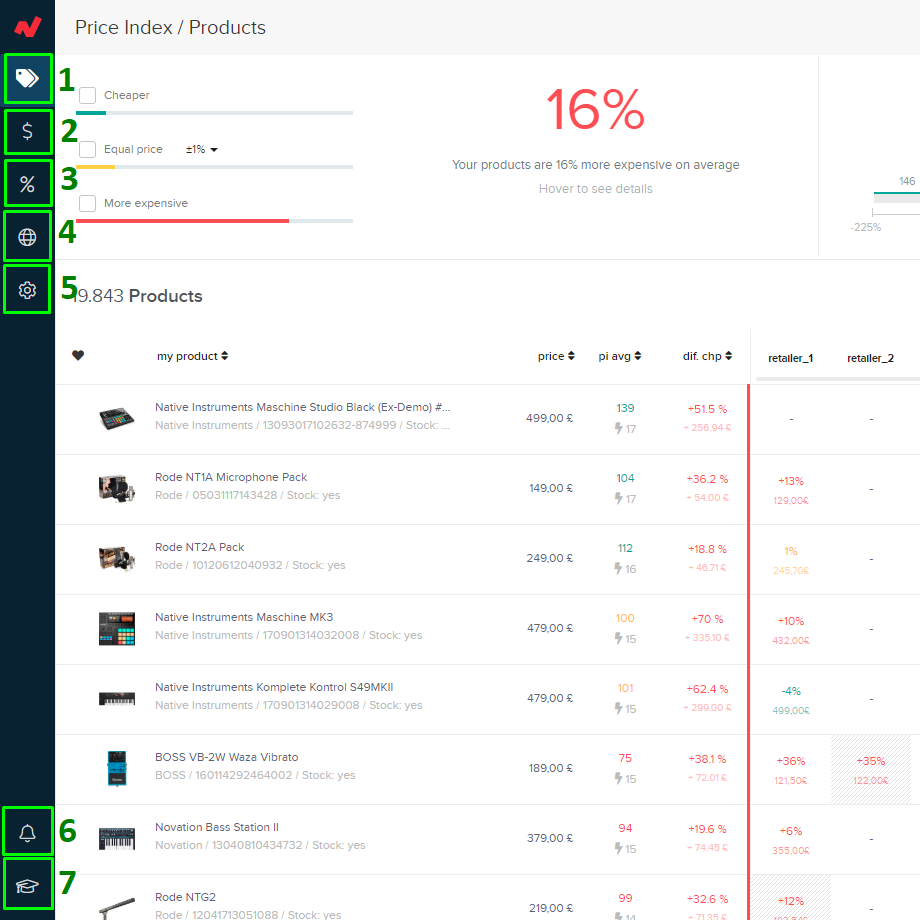The height and width of the screenshot is (920, 920).
Task: Click the lightning icon in the Komplete Kontrol S49MKII row
Action: point(618,708)
